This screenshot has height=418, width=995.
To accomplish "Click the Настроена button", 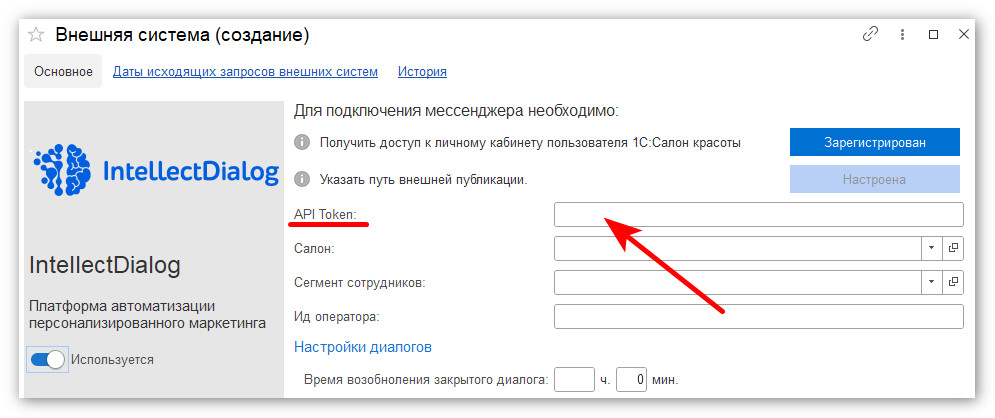I will (x=874, y=180).
